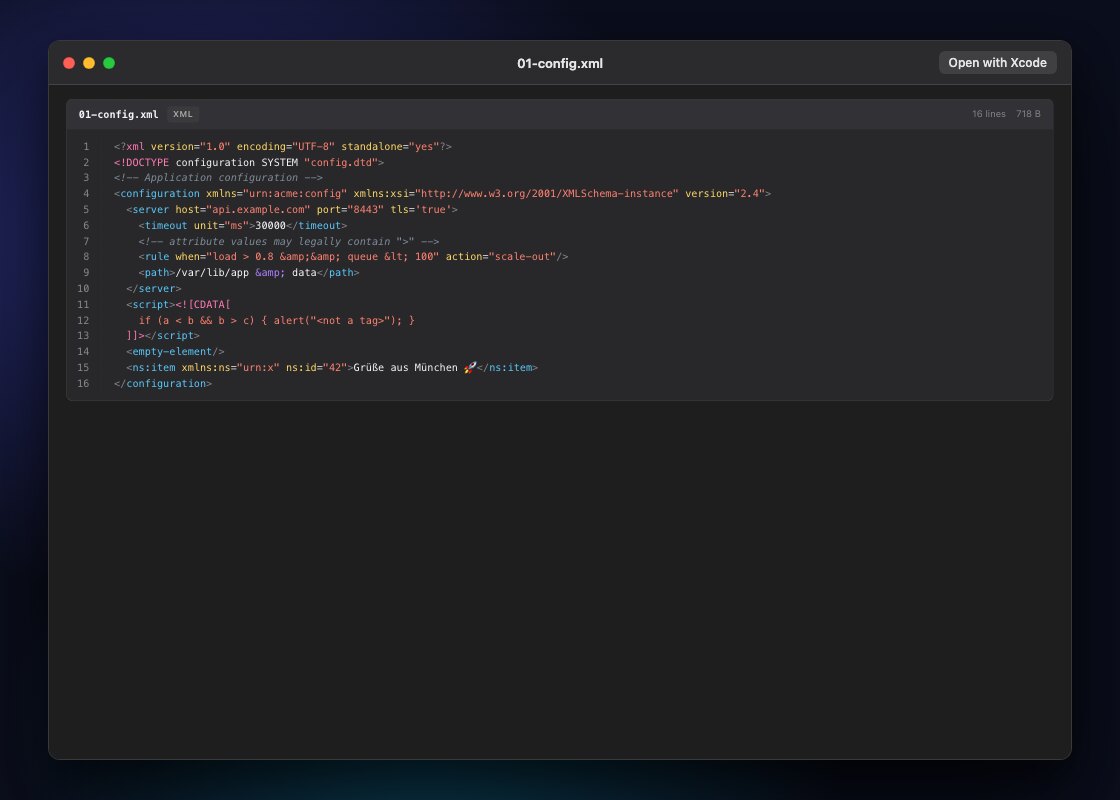Click the XML language badge
1120x800 pixels.
pyautogui.click(x=183, y=114)
